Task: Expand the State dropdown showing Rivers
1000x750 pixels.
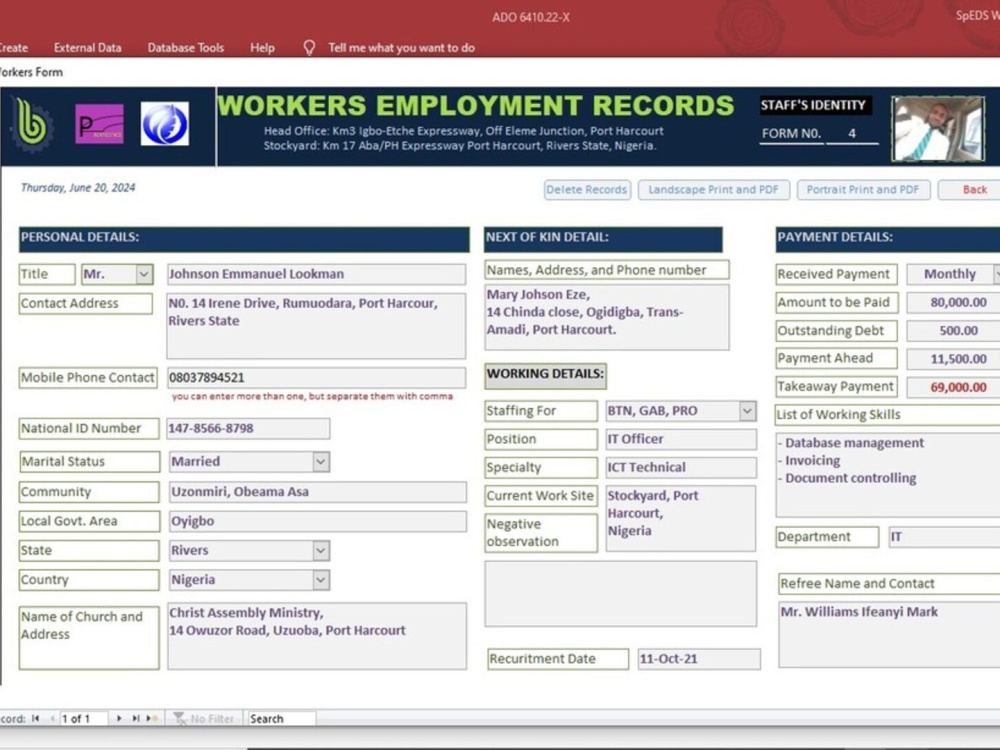Action: pyautogui.click(x=321, y=550)
